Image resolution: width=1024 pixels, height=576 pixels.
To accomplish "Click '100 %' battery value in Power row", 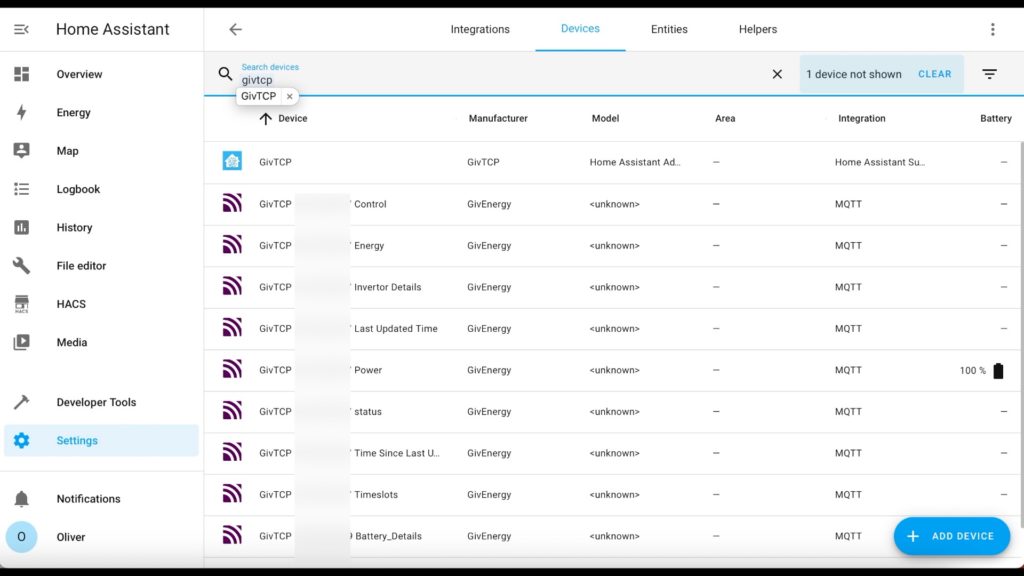I will coord(972,370).
